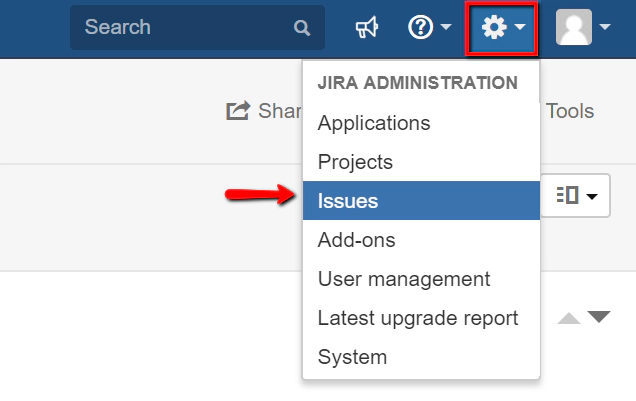Click the user avatar profile picture

(x=574, y=27)
